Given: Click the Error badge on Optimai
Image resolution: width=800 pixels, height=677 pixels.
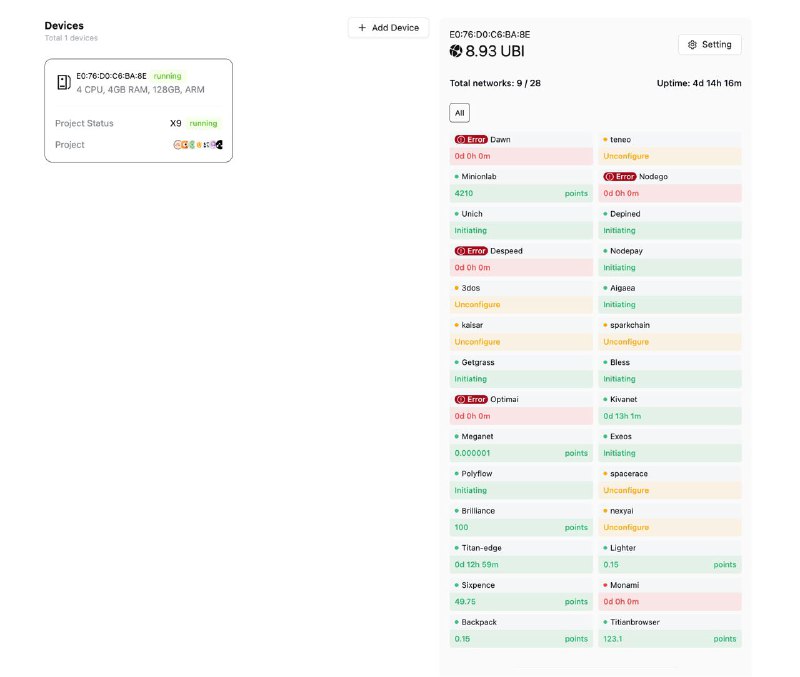Looking at the screenshot, I should pyautogui.click(x=469, y=399).
